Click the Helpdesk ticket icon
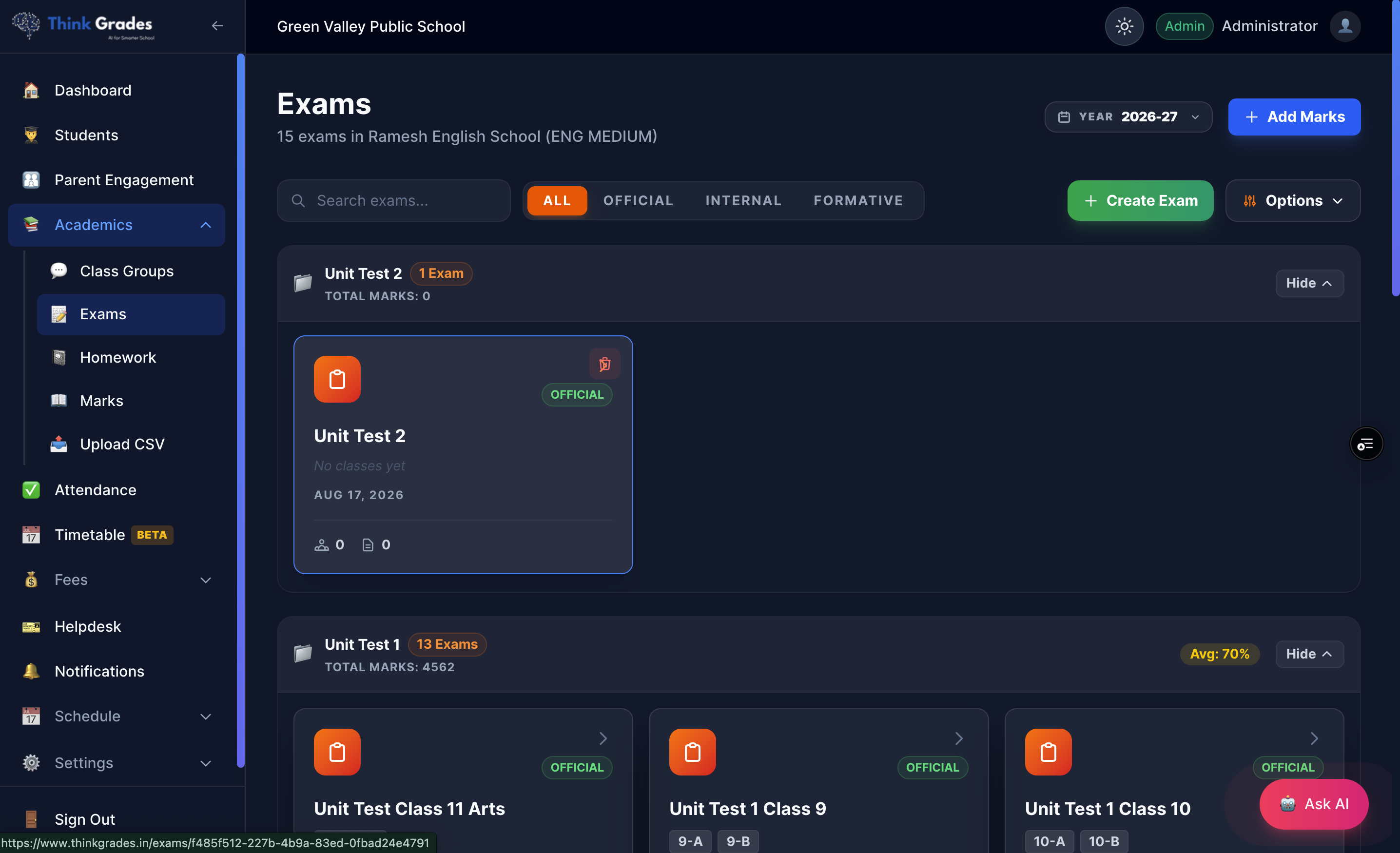The image size is (1400, 853). click(x=31, y=626)
